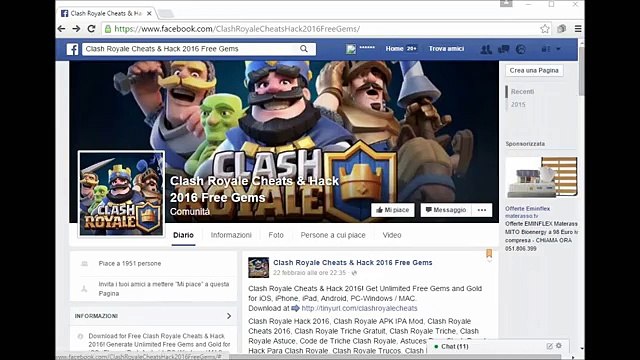The image size is (640, 360).
Task: Close the Clash Royale Cheats browser tab
Action: [x=149, y=13]
